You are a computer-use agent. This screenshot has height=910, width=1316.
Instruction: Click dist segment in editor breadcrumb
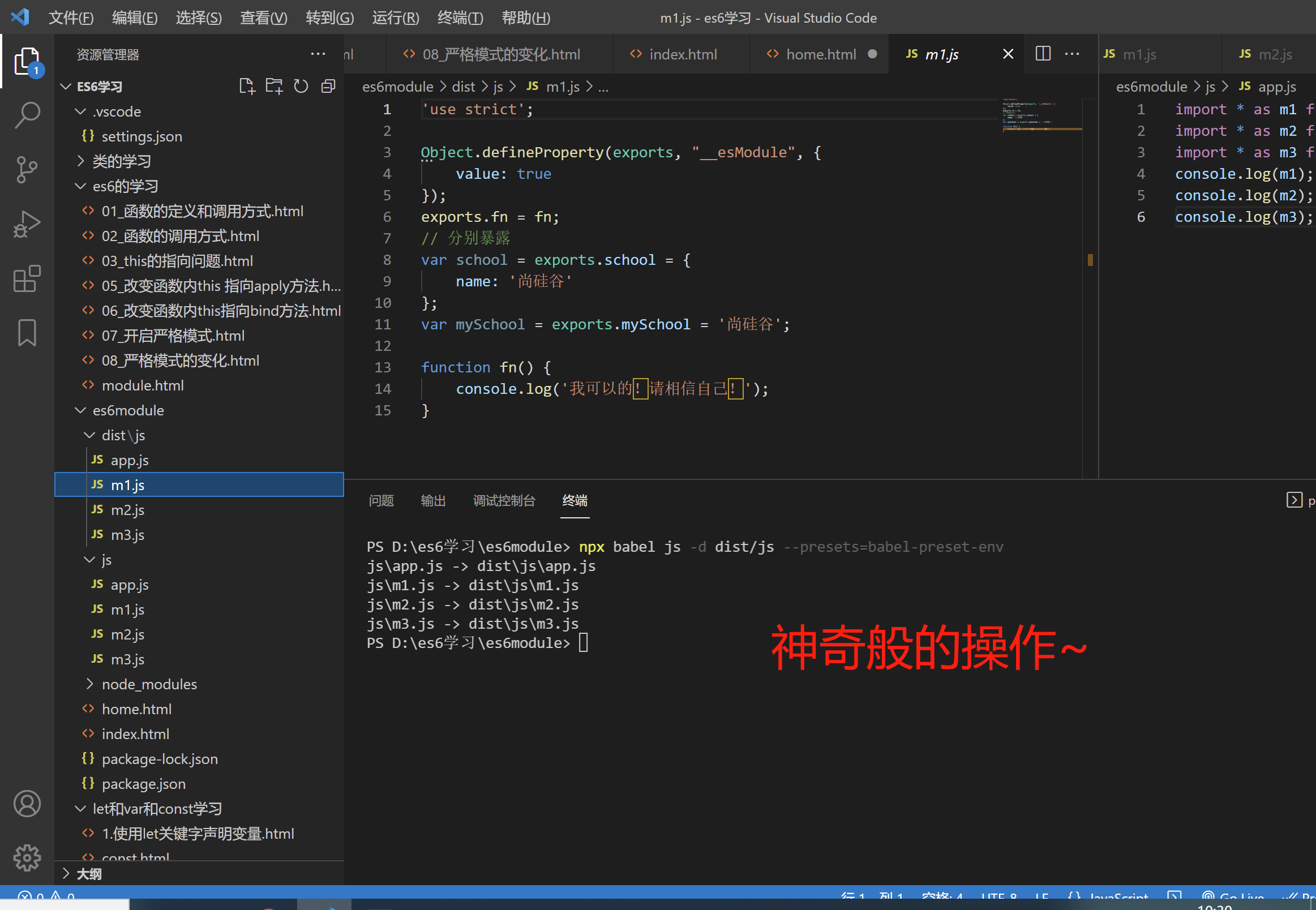[x=463, y=87]
